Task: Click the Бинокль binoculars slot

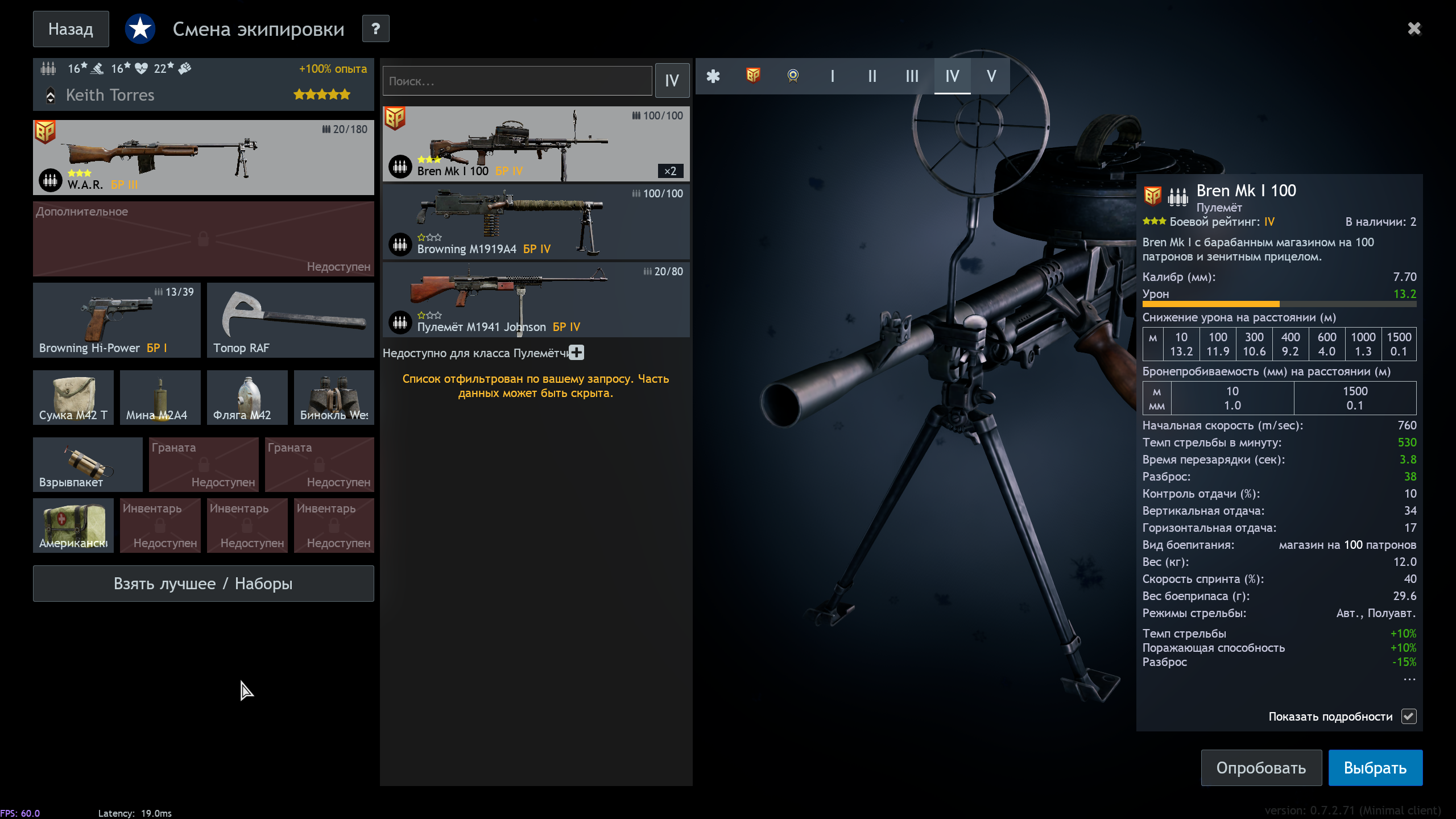Action: point(334,398)
